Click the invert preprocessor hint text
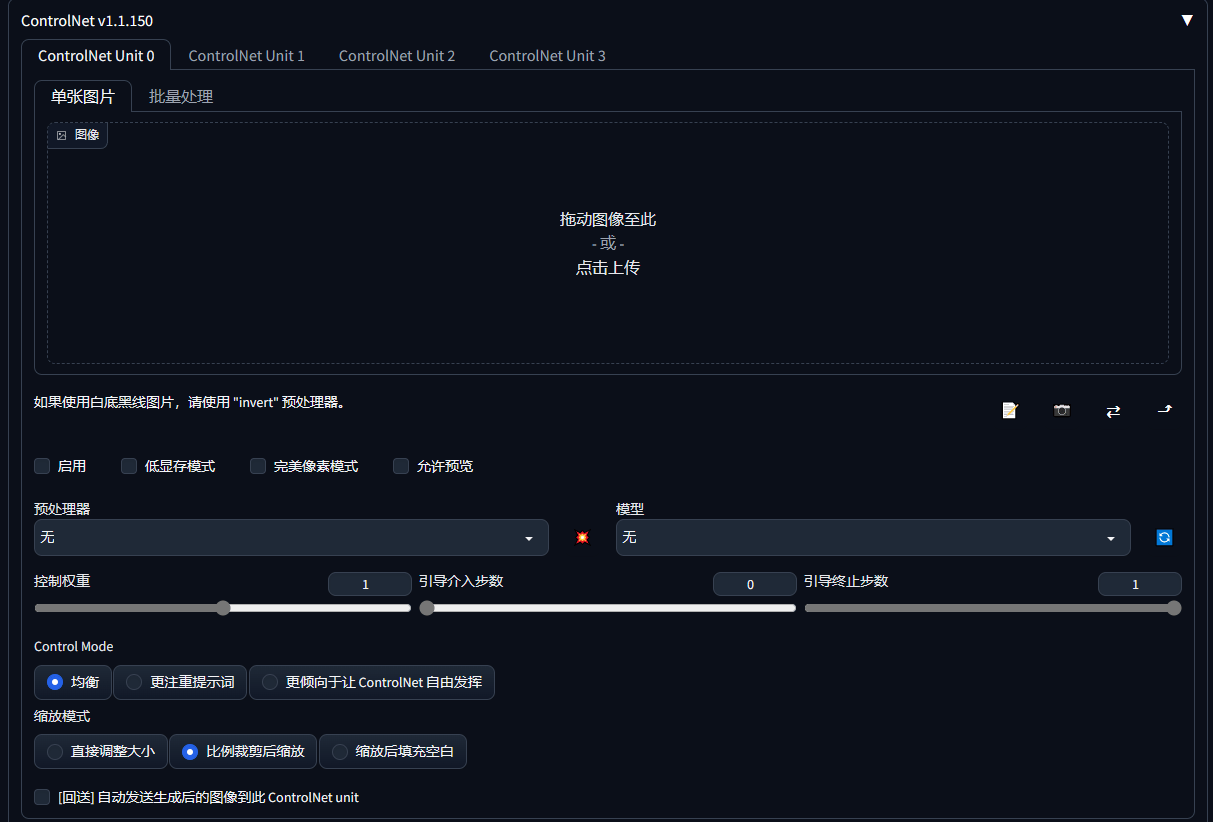The width and height of the screenshot is (1213, 822). 190,402
